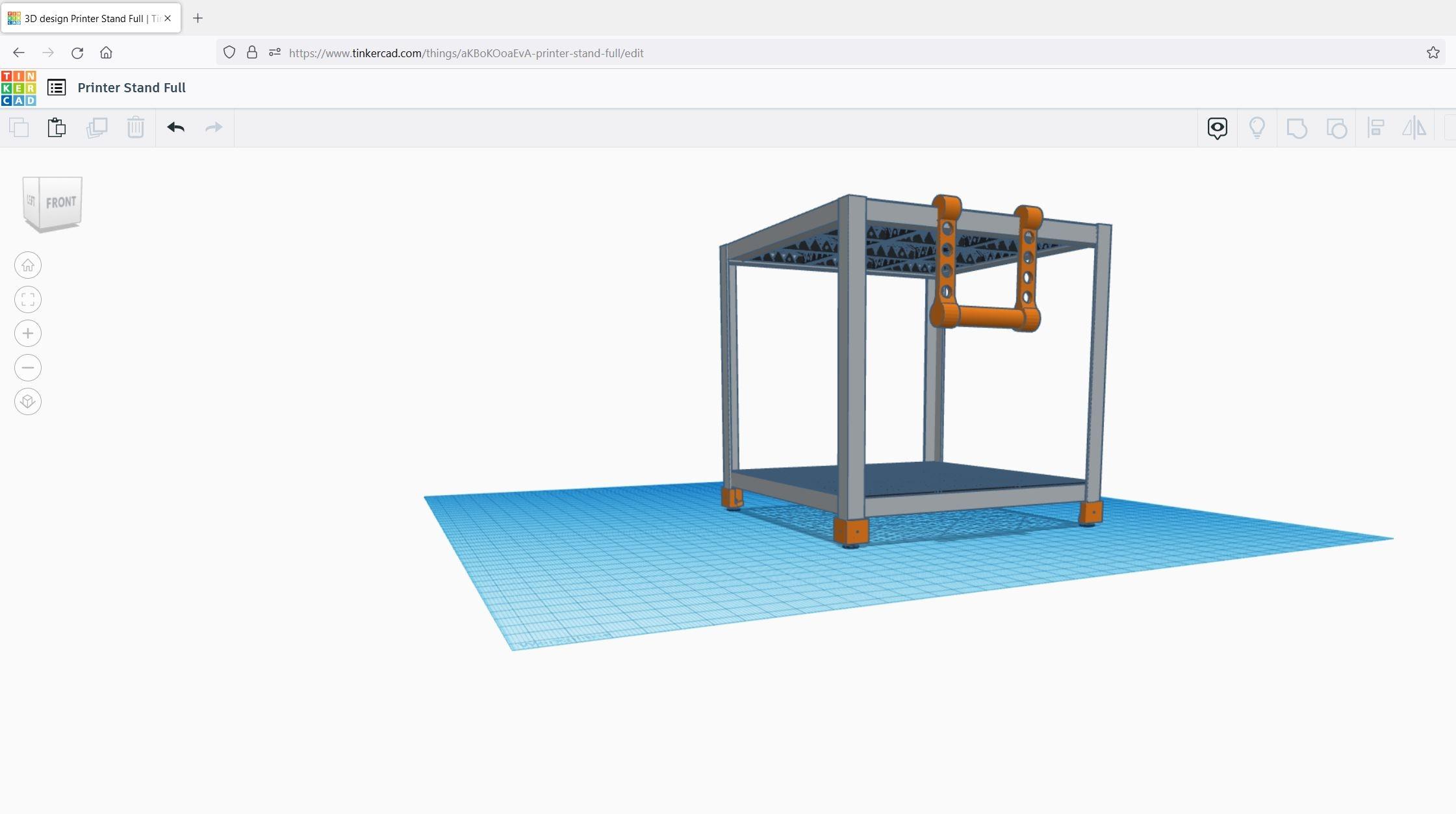Click the Home view button
The height and width of the screenshot is (814, 1456).
point(28,265)
